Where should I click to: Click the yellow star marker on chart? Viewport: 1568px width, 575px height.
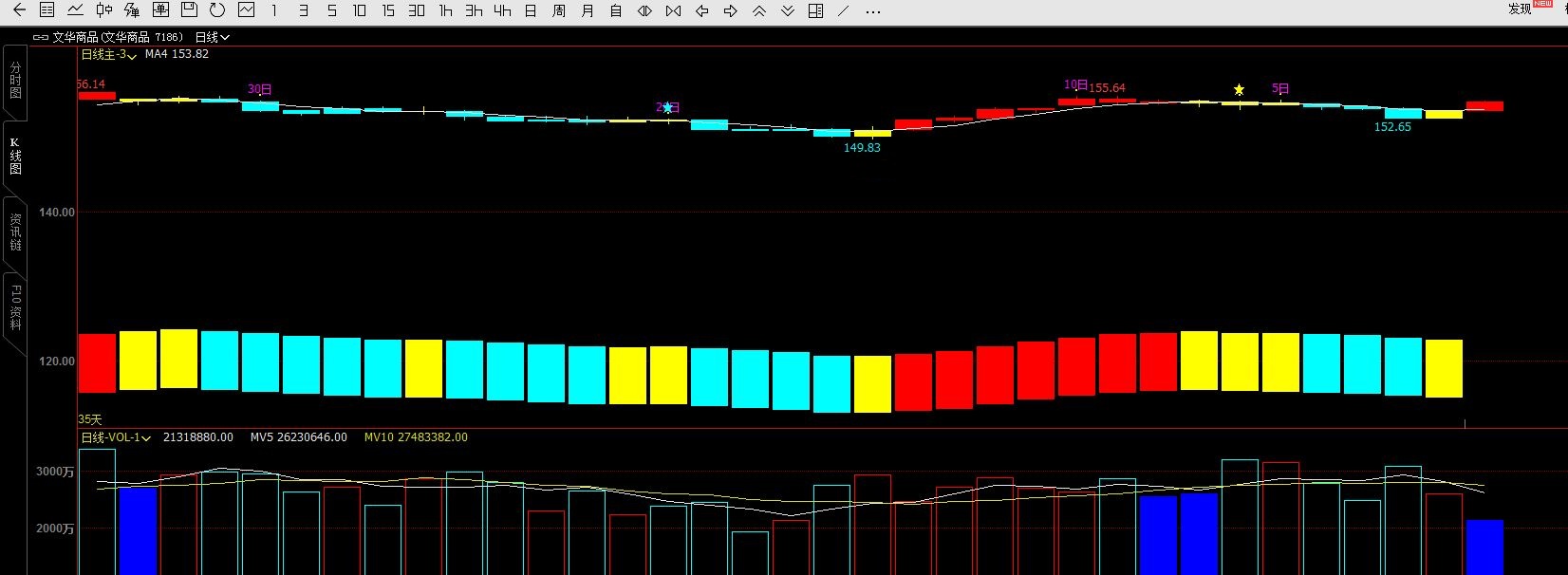[1239, 90]
